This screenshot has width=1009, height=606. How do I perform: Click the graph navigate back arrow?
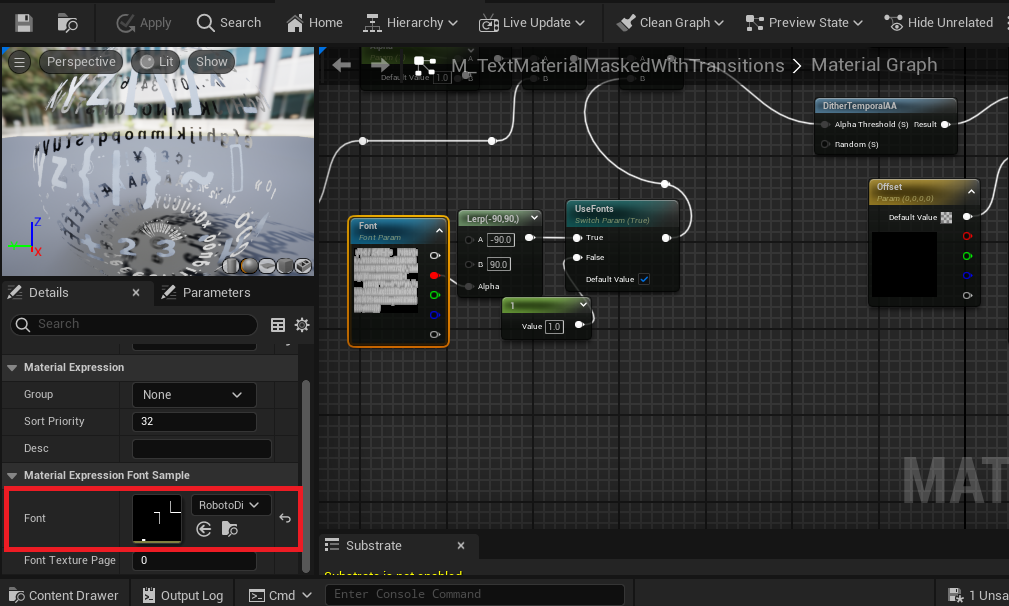click(342, 65)
